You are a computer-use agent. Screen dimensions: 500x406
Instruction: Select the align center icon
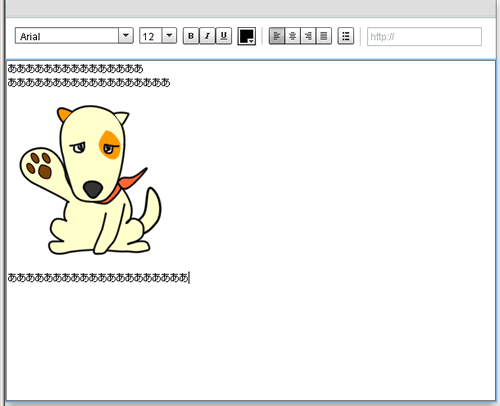tap(292, 36)
